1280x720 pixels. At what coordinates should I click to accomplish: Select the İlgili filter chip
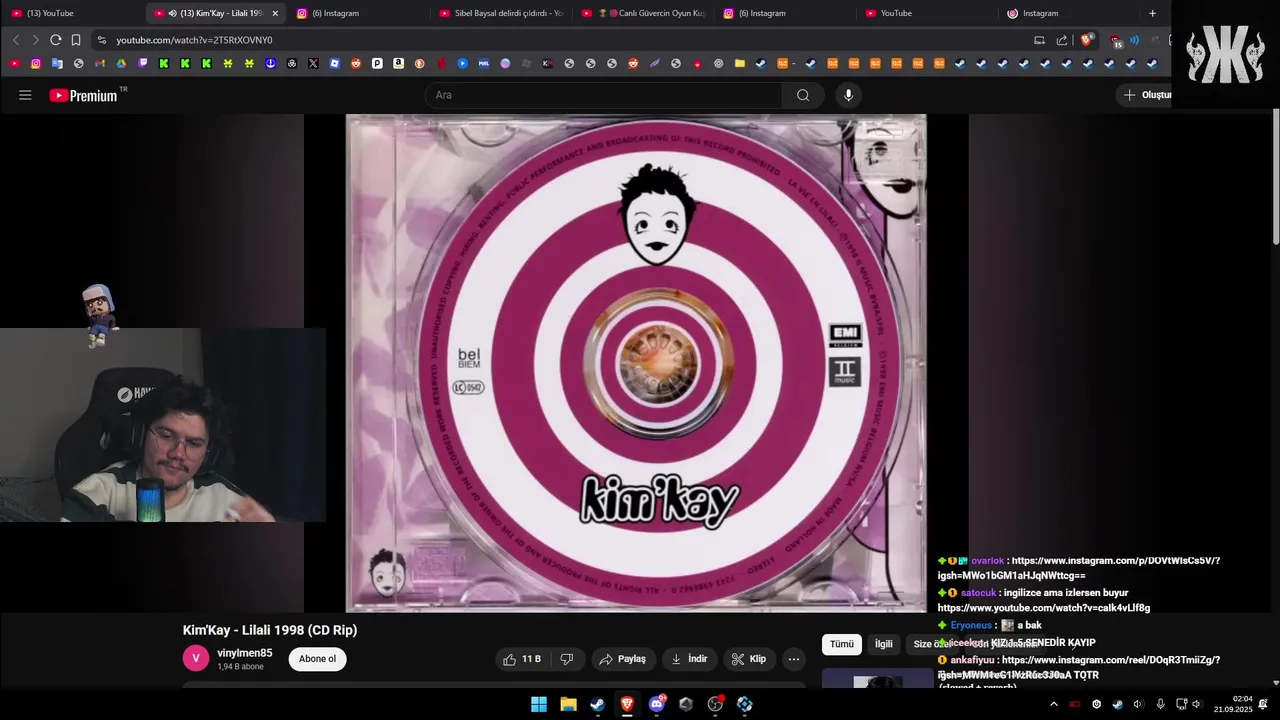point(884,644)
